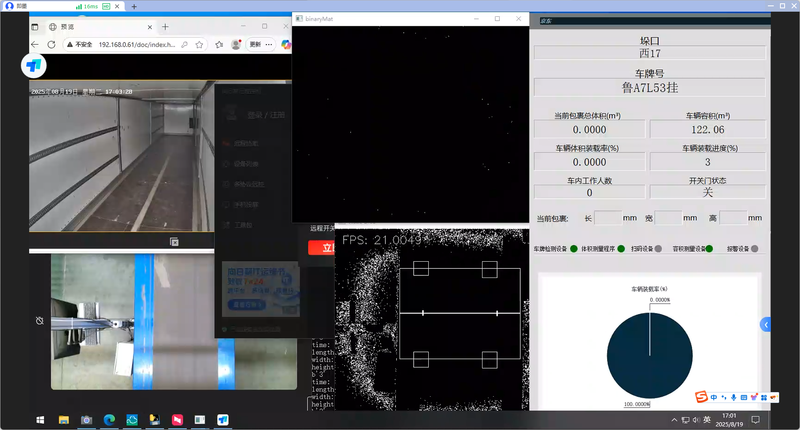Image resolution: width=800 pixels, height=430 pixels.
Task: Click the 更新 update button in browser
Action: tap(255, 44)
